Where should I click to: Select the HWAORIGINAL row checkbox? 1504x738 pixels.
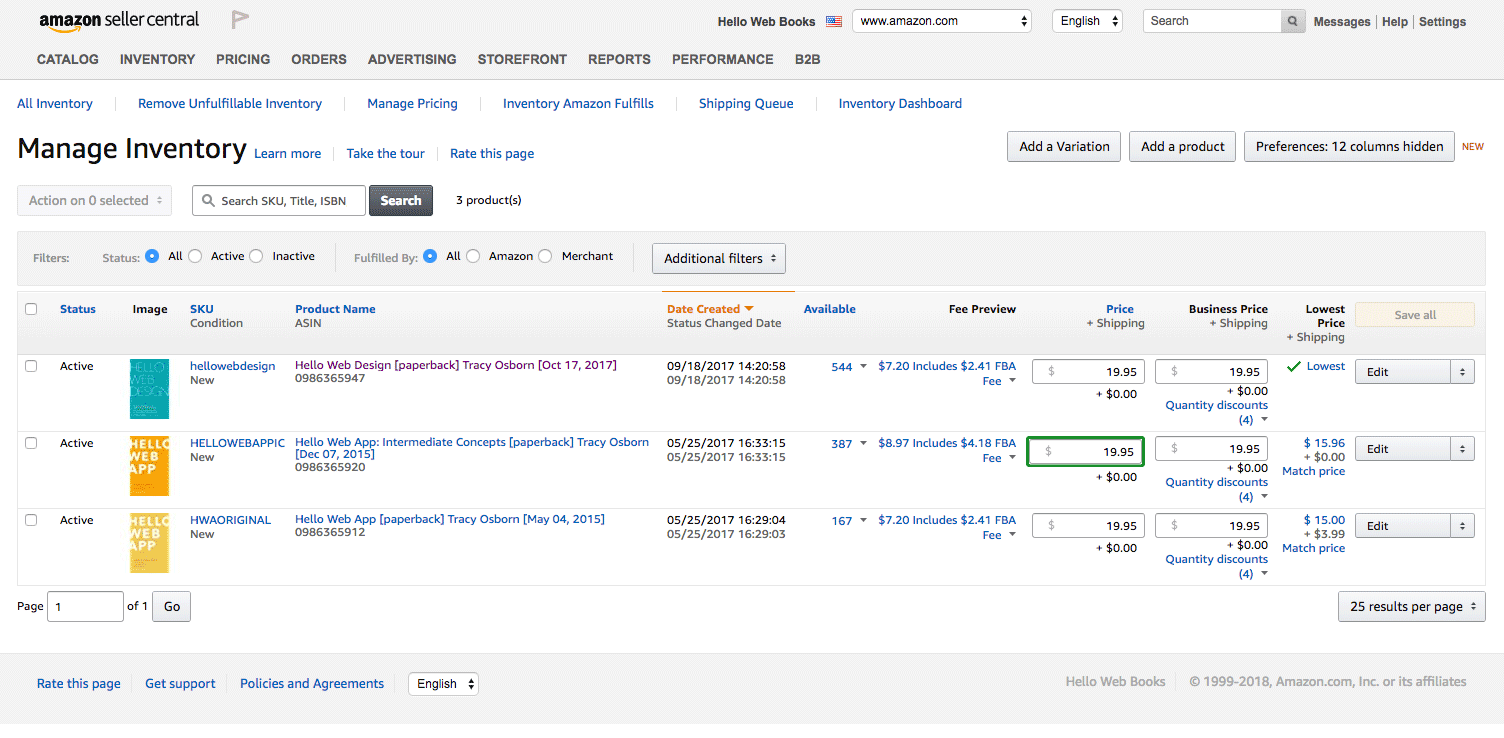tap(31, 520)
